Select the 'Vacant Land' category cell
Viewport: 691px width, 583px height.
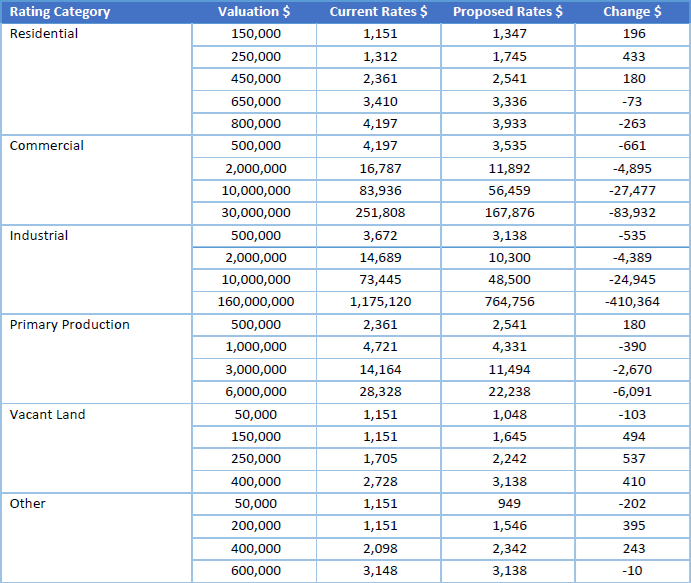(x=97, y=448)
